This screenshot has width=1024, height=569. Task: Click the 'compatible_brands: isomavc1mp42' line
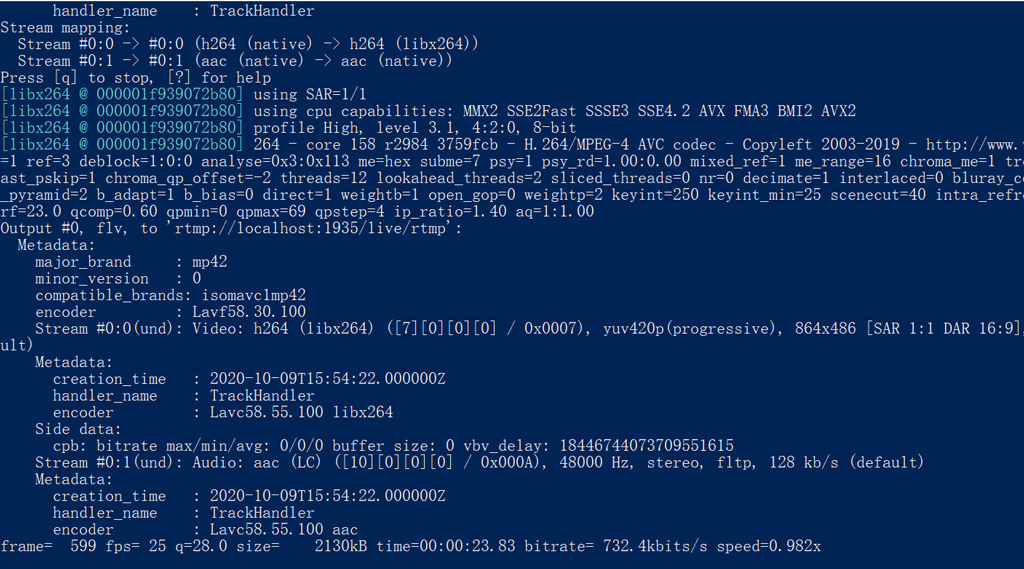click(x=170, y=295)
